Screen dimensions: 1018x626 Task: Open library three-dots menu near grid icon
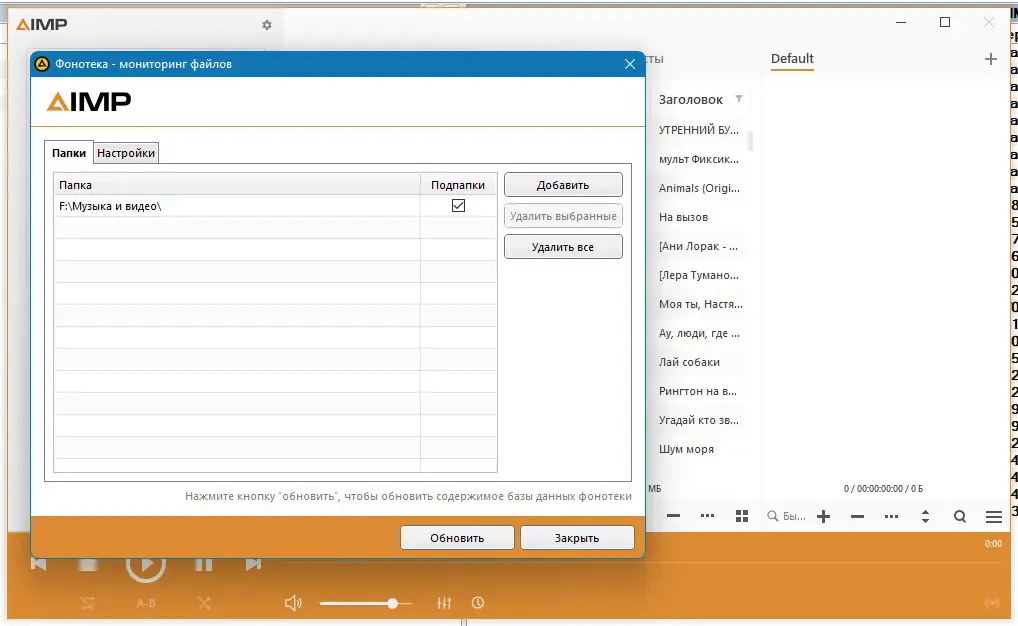708,516
